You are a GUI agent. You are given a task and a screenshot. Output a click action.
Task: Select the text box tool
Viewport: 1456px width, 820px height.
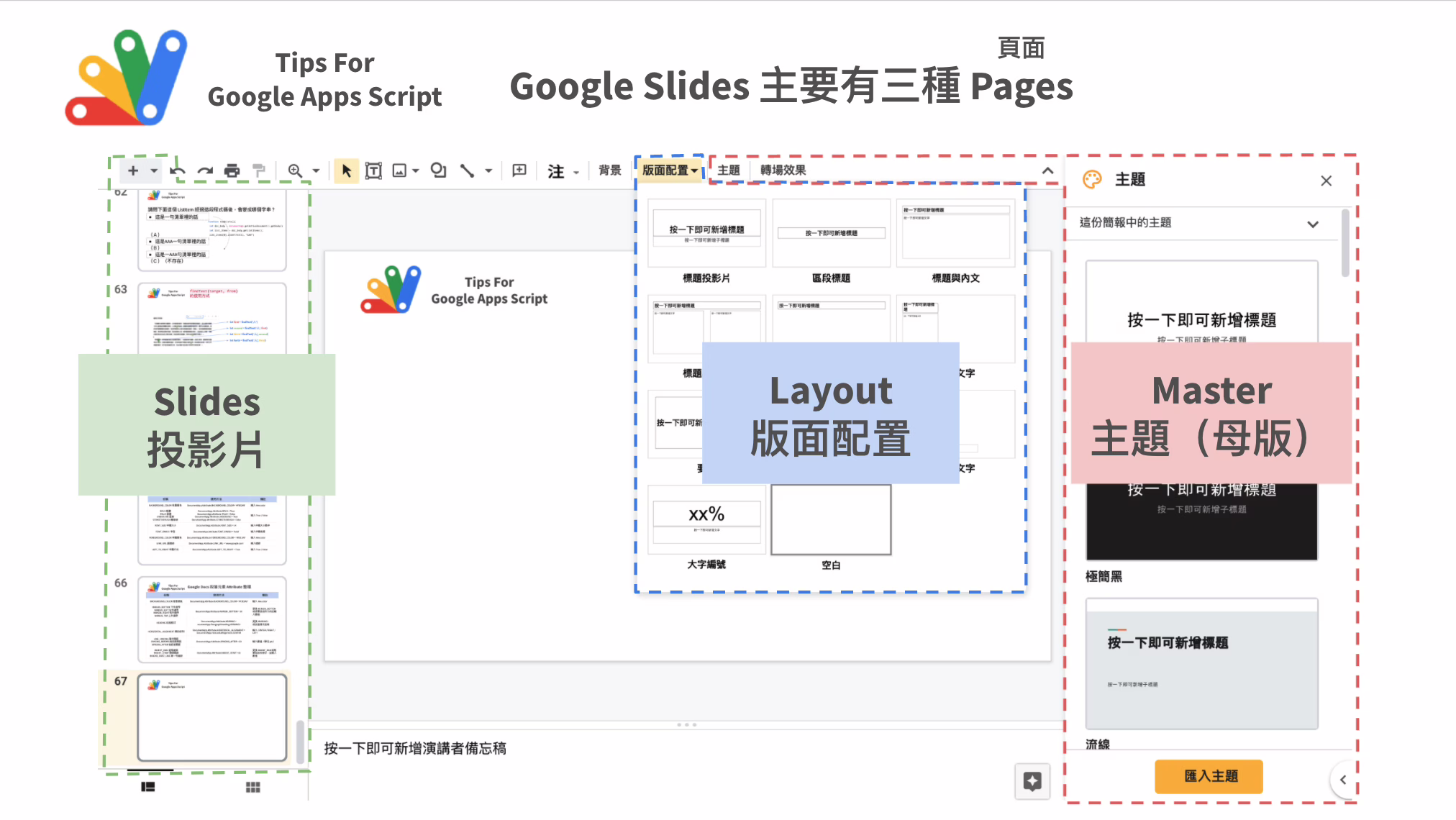point(373,170)
